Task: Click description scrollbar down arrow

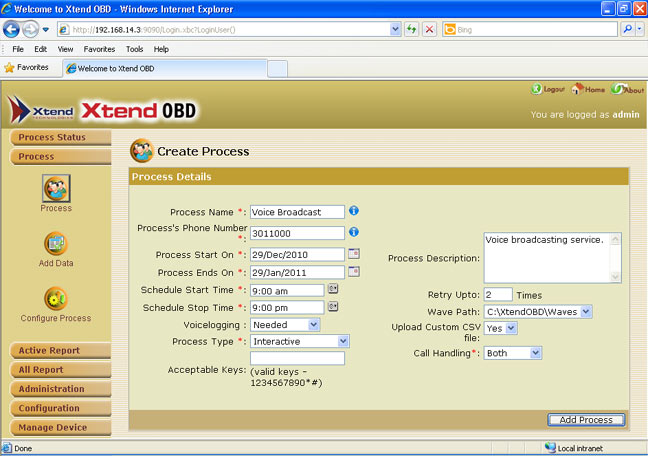Action: point(615,277)
